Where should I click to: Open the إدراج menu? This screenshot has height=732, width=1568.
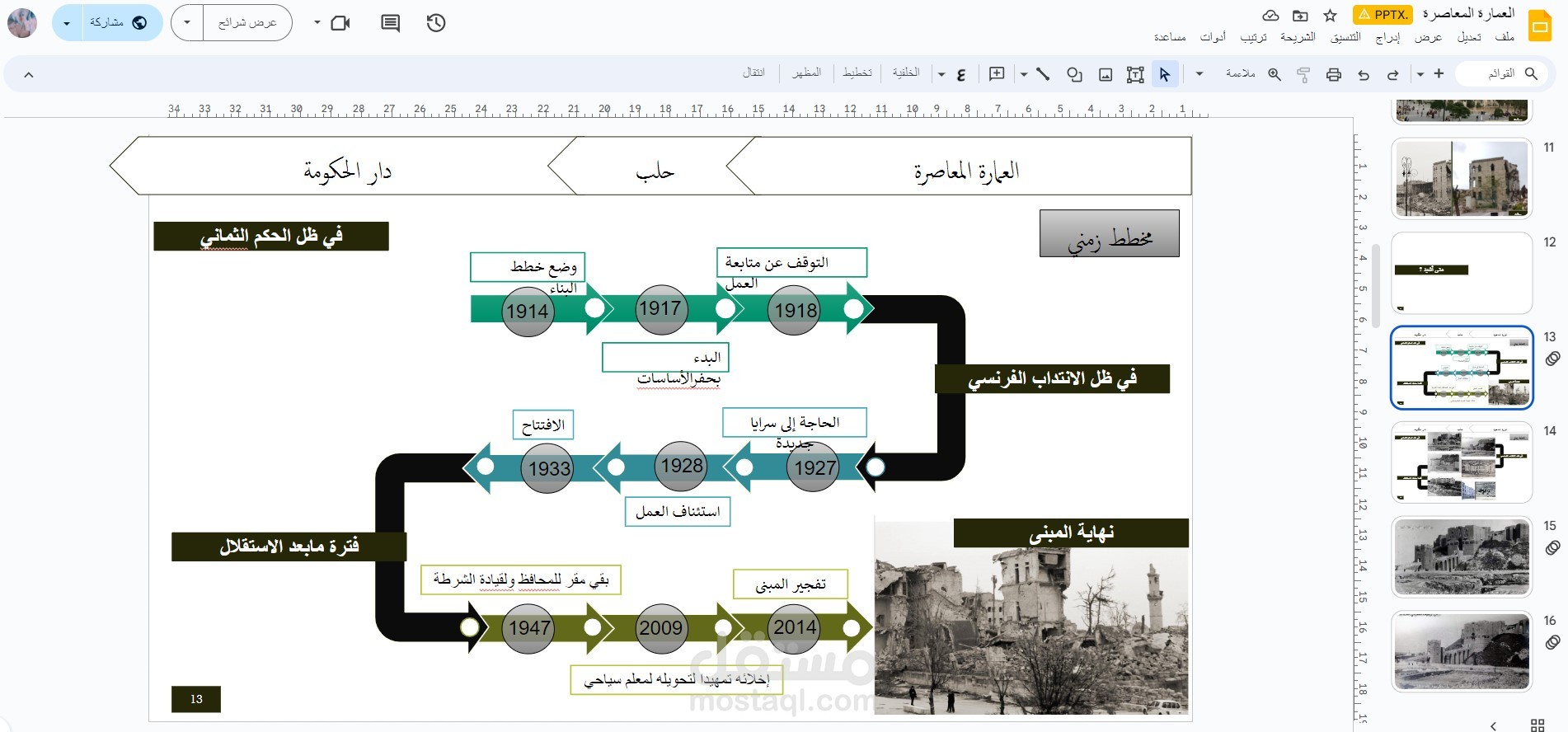click(1388, 37)
